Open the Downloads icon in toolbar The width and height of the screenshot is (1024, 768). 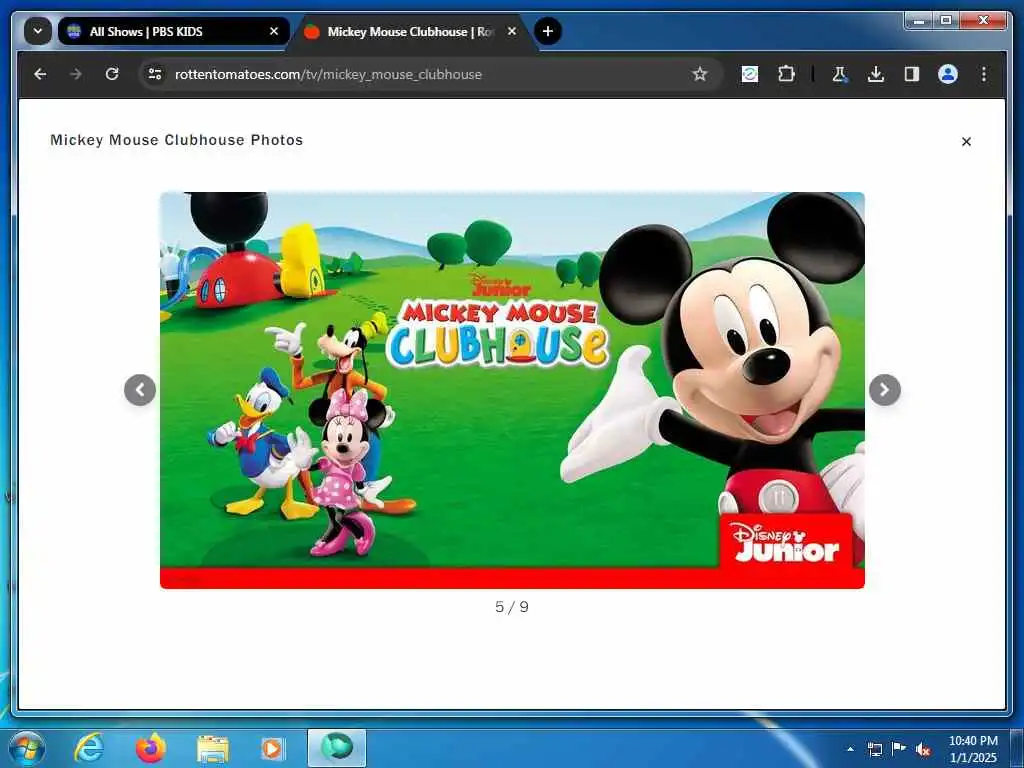pos(876,74)
